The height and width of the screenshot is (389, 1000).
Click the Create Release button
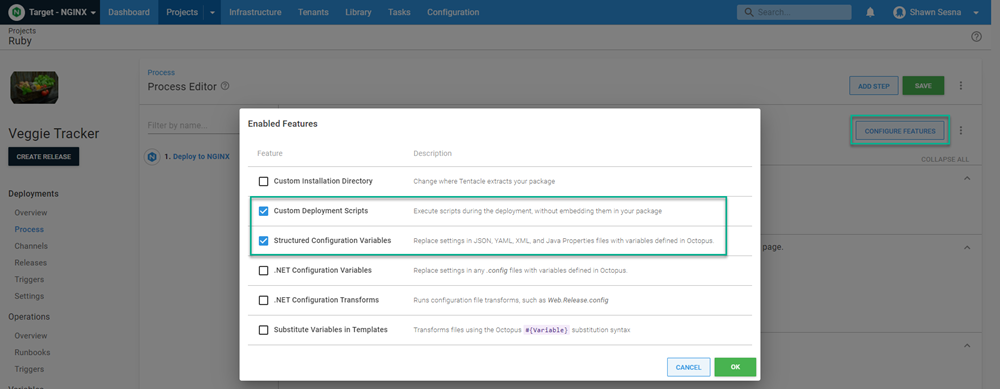click(x=43, y=157)
